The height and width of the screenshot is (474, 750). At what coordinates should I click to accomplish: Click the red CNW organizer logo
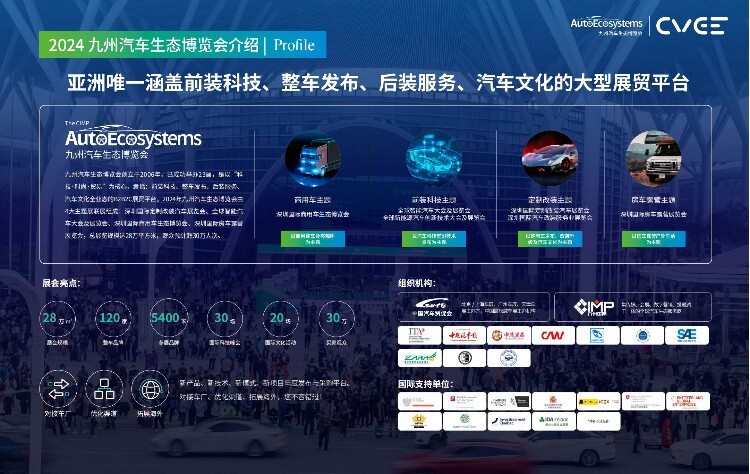click(x=553, y=335)
